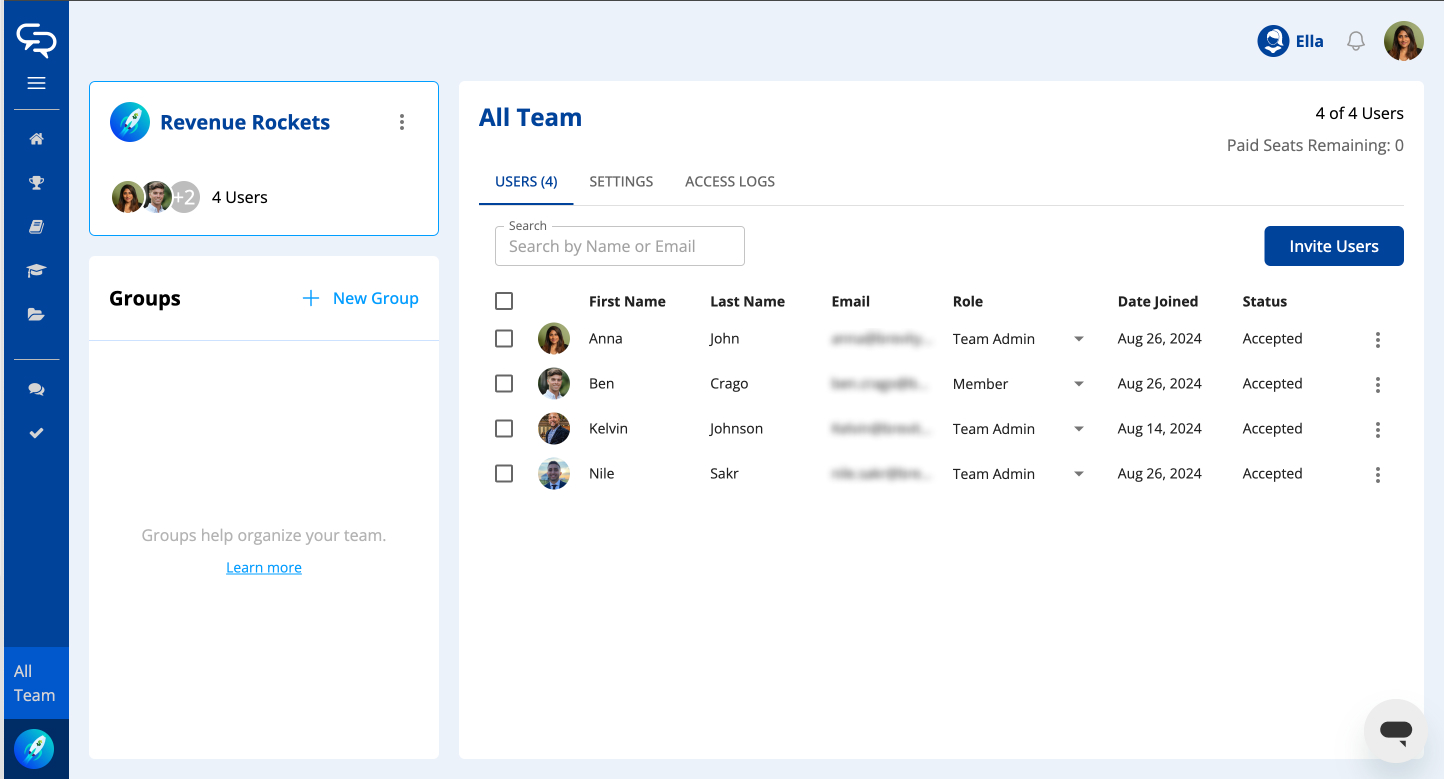This screenshot has height=779, width=1444.
Task: Open the folder icon in sidebar
Action: 36,315
